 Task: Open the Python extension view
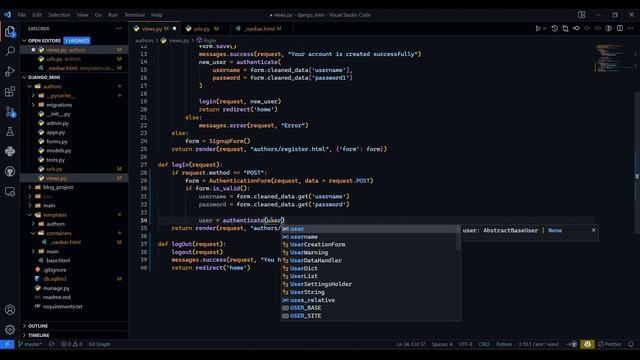pos(10,151)
